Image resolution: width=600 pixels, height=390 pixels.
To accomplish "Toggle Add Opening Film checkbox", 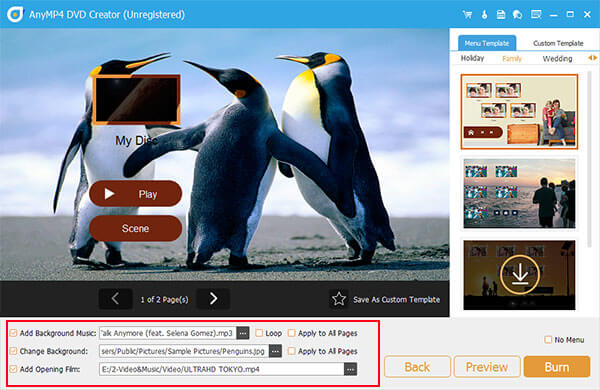I will (x=13, y=369).
